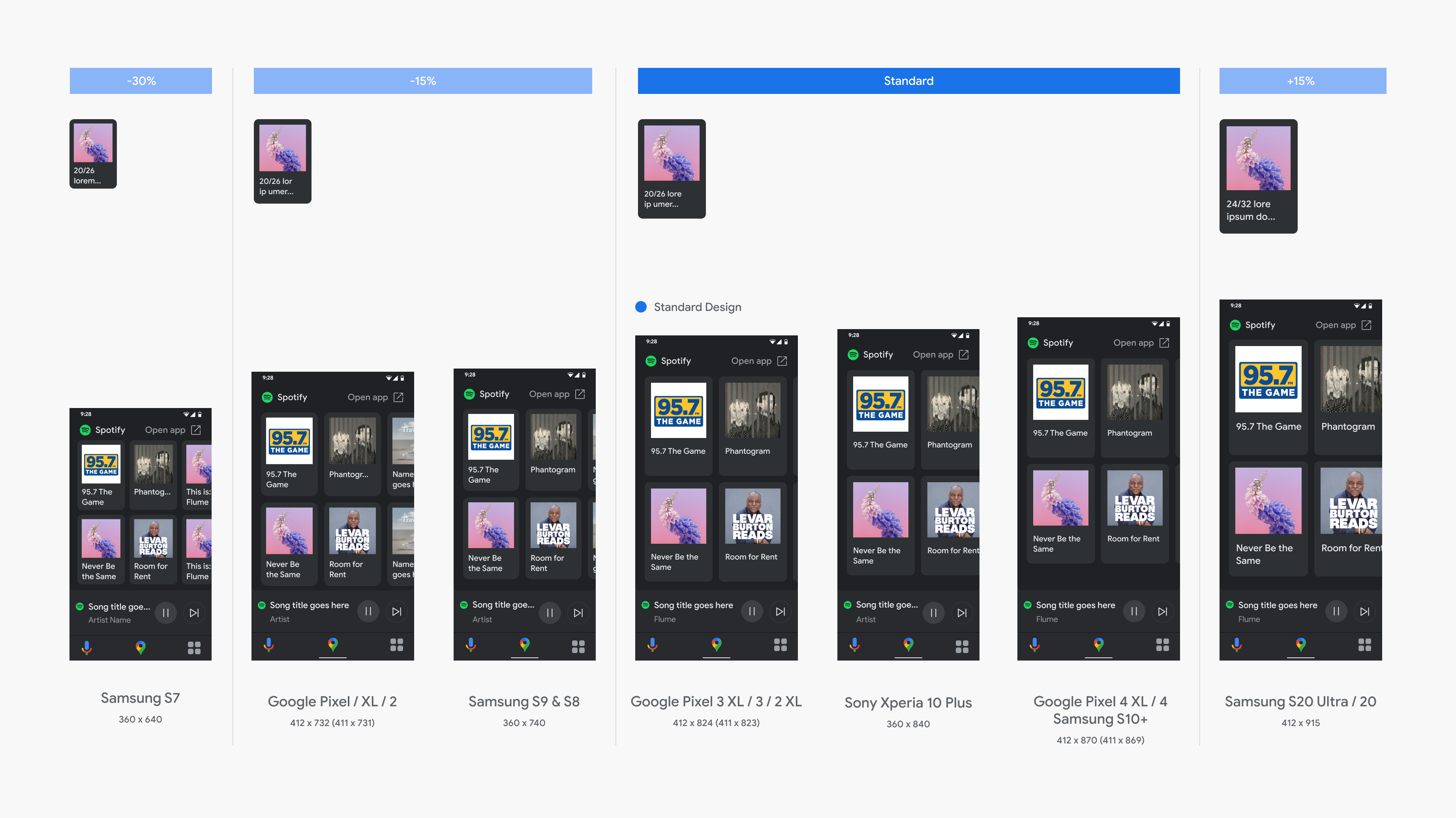This screenshot has height=818, width=1456.
Task: Click Spotify logo on Google Pixel / XL / 2 mockup
Action: click(267, 397)
